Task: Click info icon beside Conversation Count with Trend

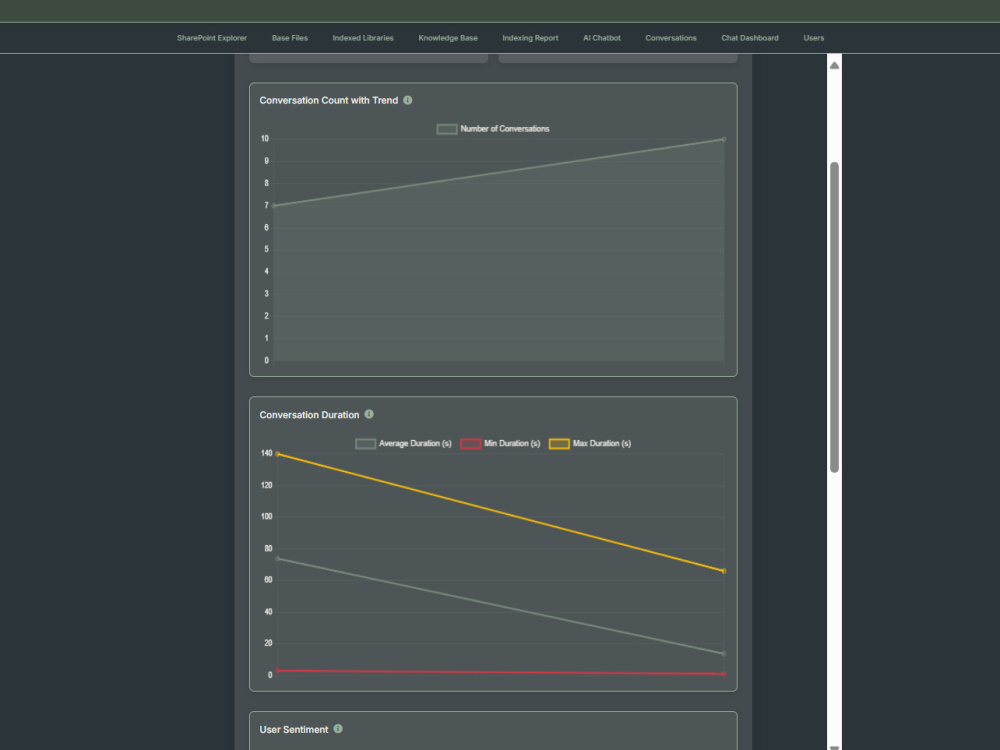Action: click(408, 100)
